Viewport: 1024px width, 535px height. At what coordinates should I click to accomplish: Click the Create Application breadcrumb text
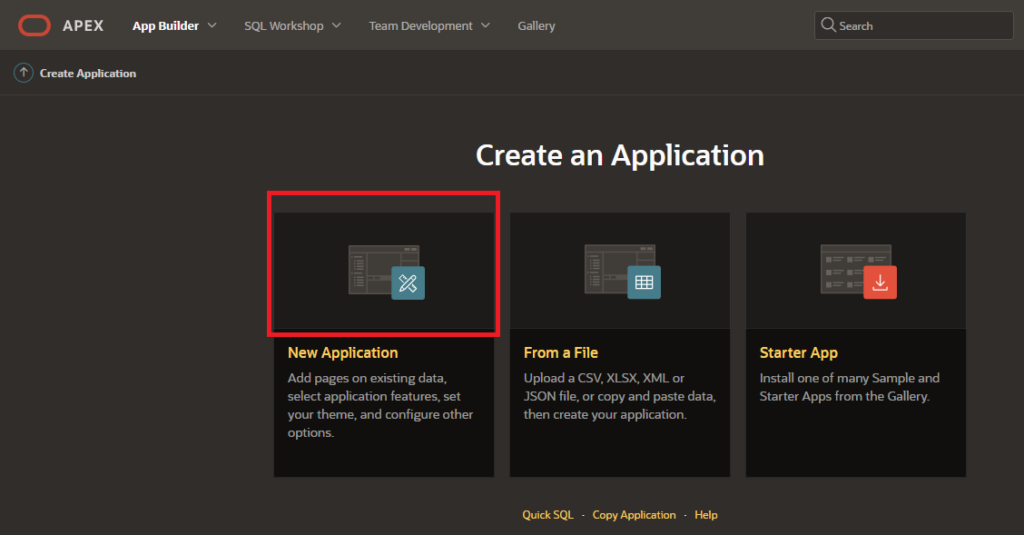click(88, 73)
